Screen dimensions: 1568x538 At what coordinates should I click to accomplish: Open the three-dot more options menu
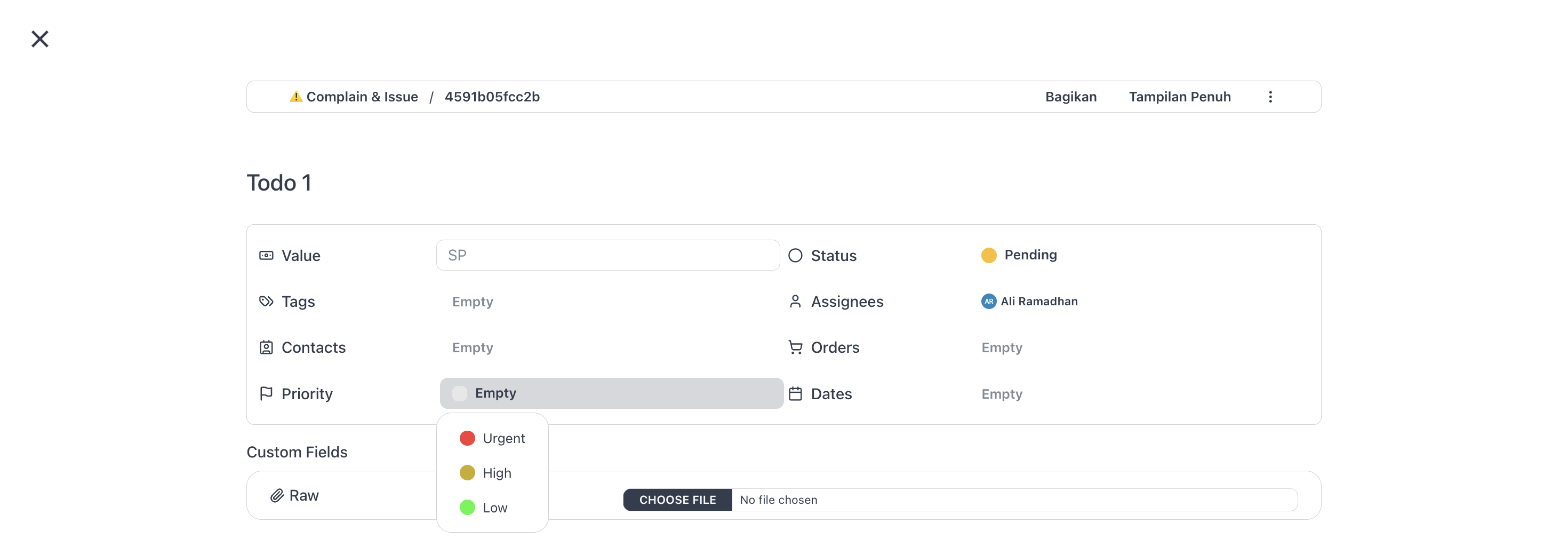tap(1270, 96)
